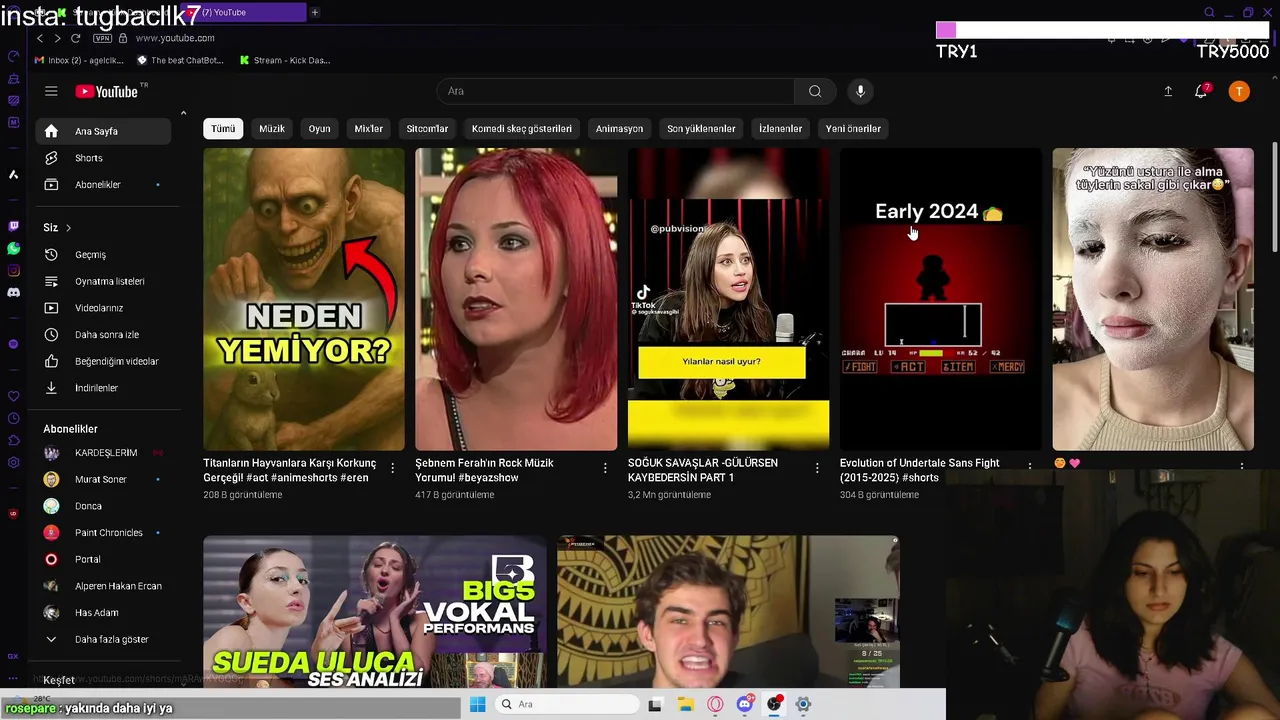The height and width of the screenshot is (720, 1280).
Task: Open Alperen Hakan Ercan channel
Action: pos(104,586)
